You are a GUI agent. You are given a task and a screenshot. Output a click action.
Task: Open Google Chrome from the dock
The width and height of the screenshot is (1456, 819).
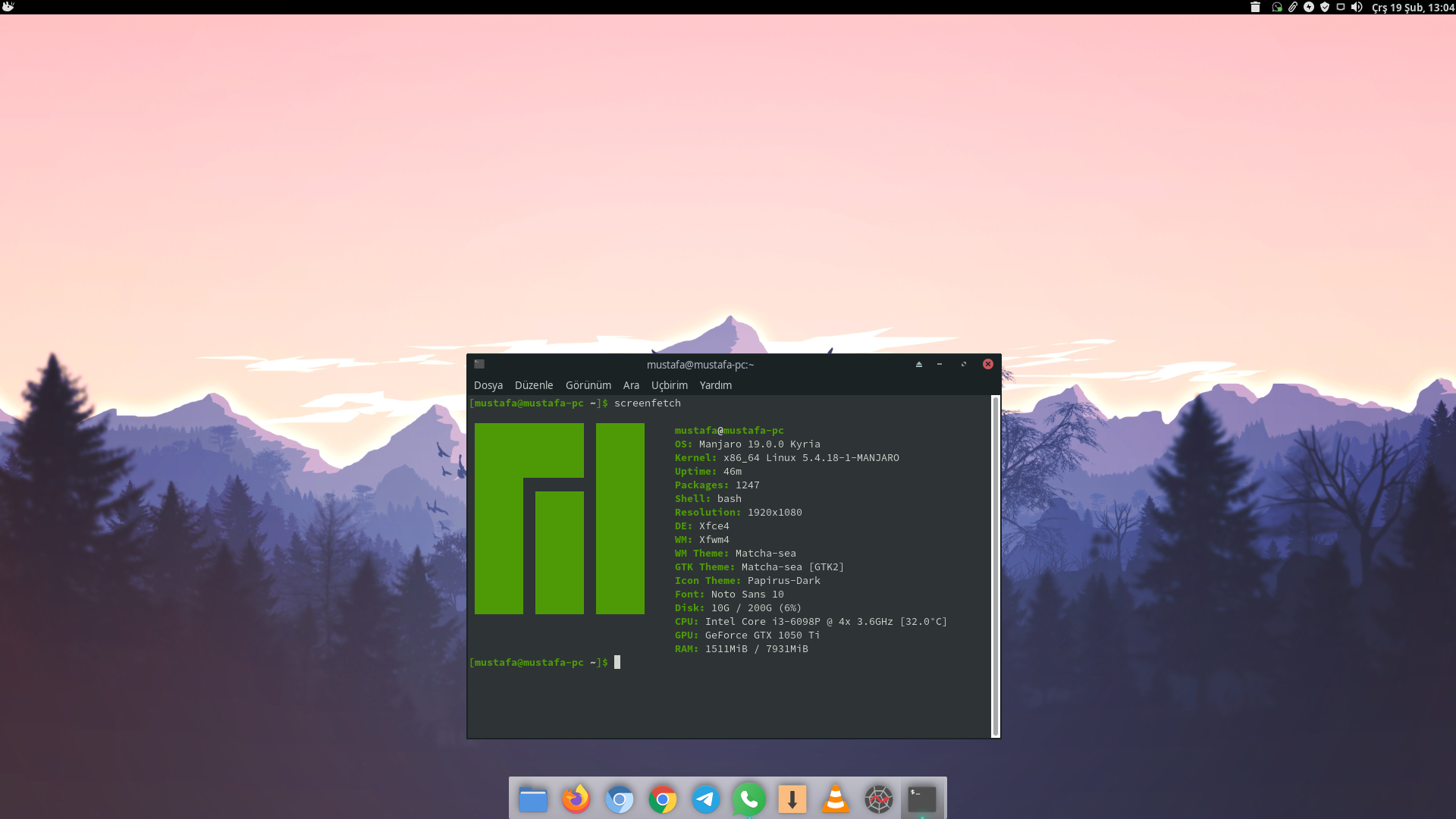pos(662,799)
